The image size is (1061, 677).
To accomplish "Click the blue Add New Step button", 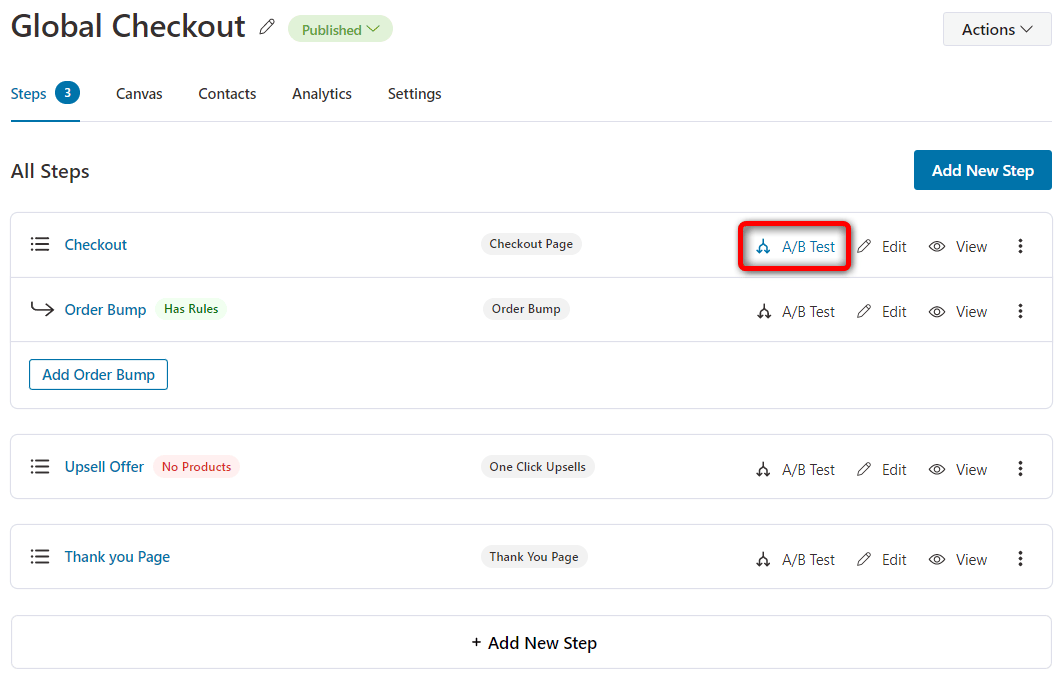I will pyautogui.click(x=983, y=170).
